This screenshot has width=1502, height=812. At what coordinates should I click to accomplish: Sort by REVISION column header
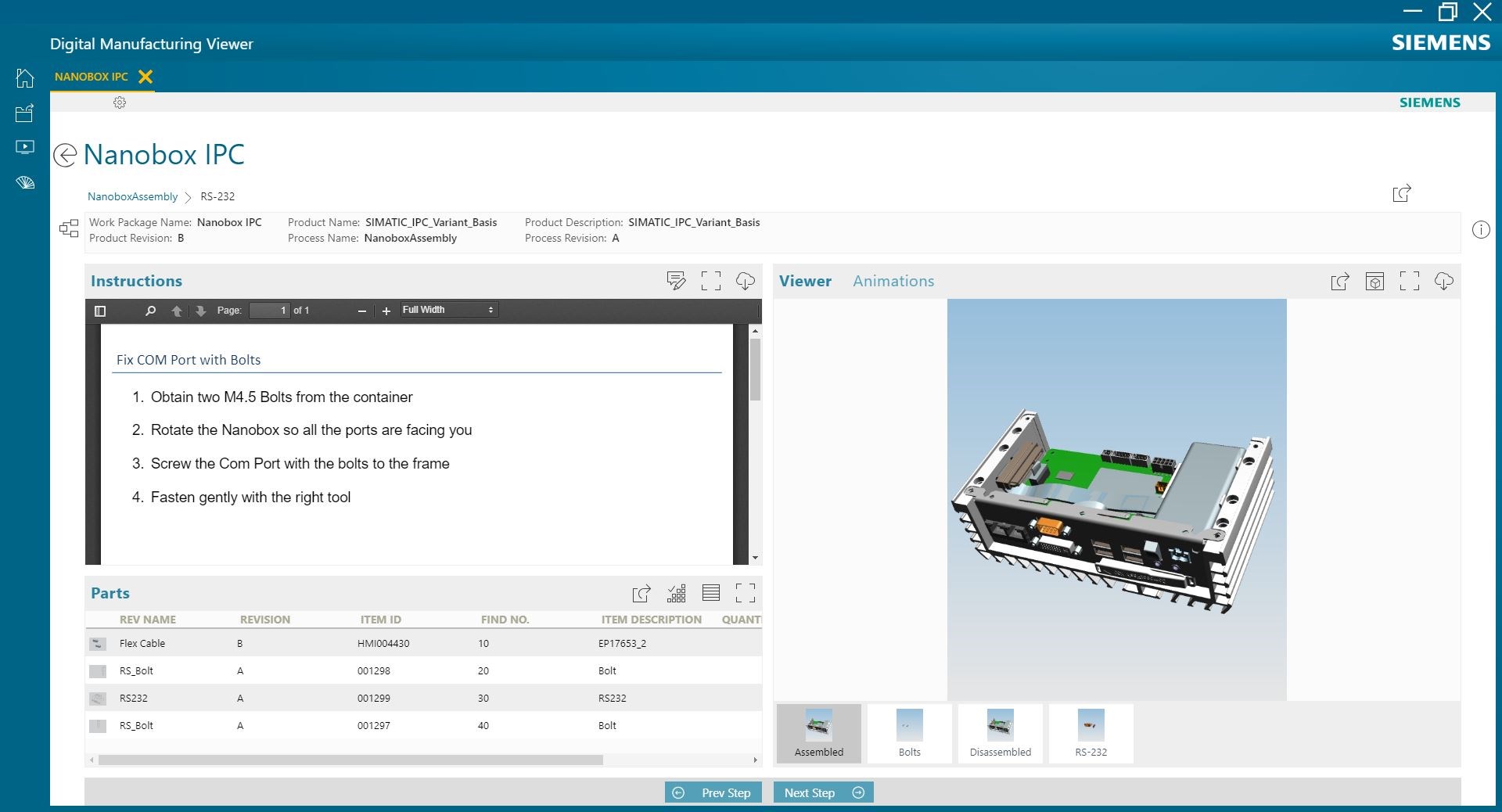265,620
